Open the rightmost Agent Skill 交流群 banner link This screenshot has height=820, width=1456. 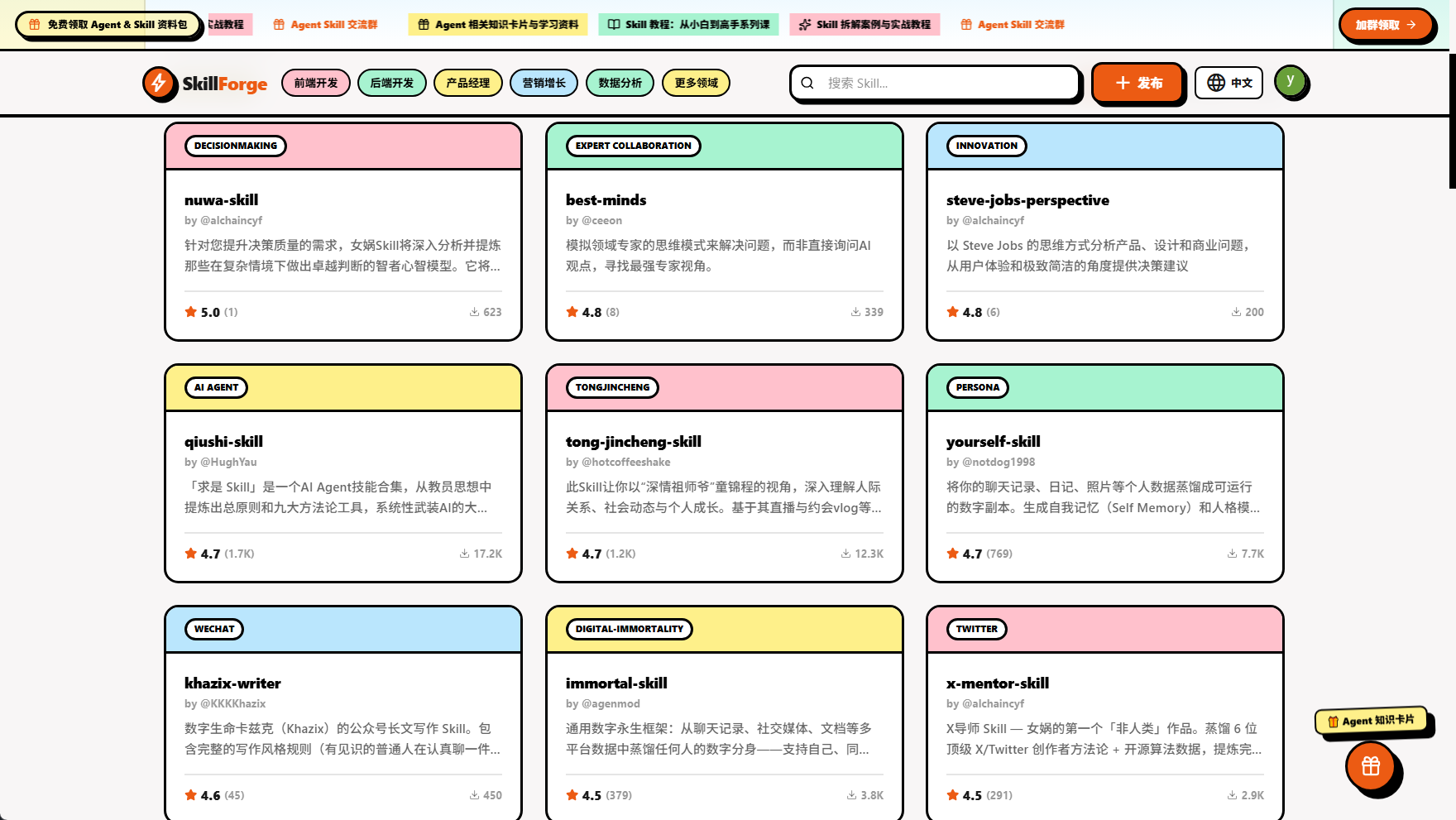click(1013, 25)
